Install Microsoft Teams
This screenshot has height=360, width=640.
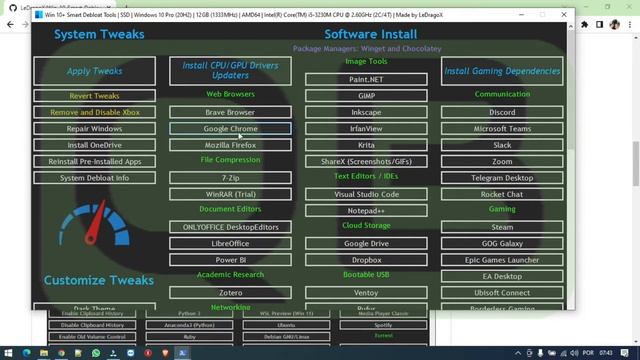pos(502,129)
